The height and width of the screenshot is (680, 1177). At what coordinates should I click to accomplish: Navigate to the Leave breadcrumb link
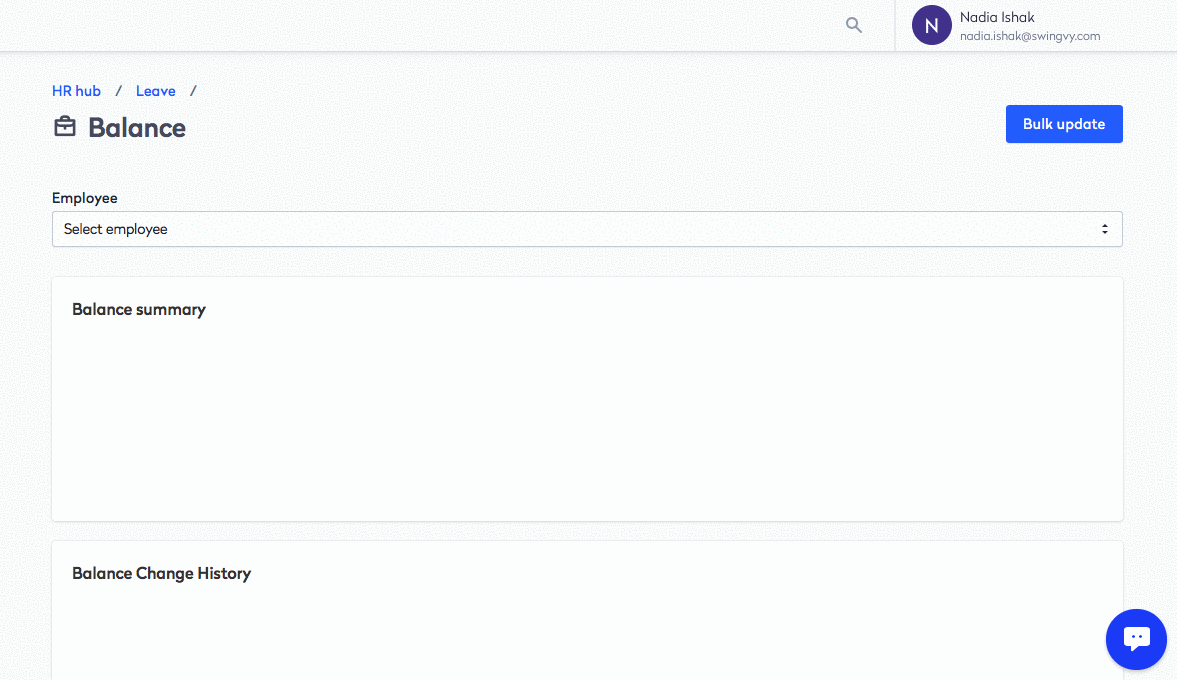(155, 91)
